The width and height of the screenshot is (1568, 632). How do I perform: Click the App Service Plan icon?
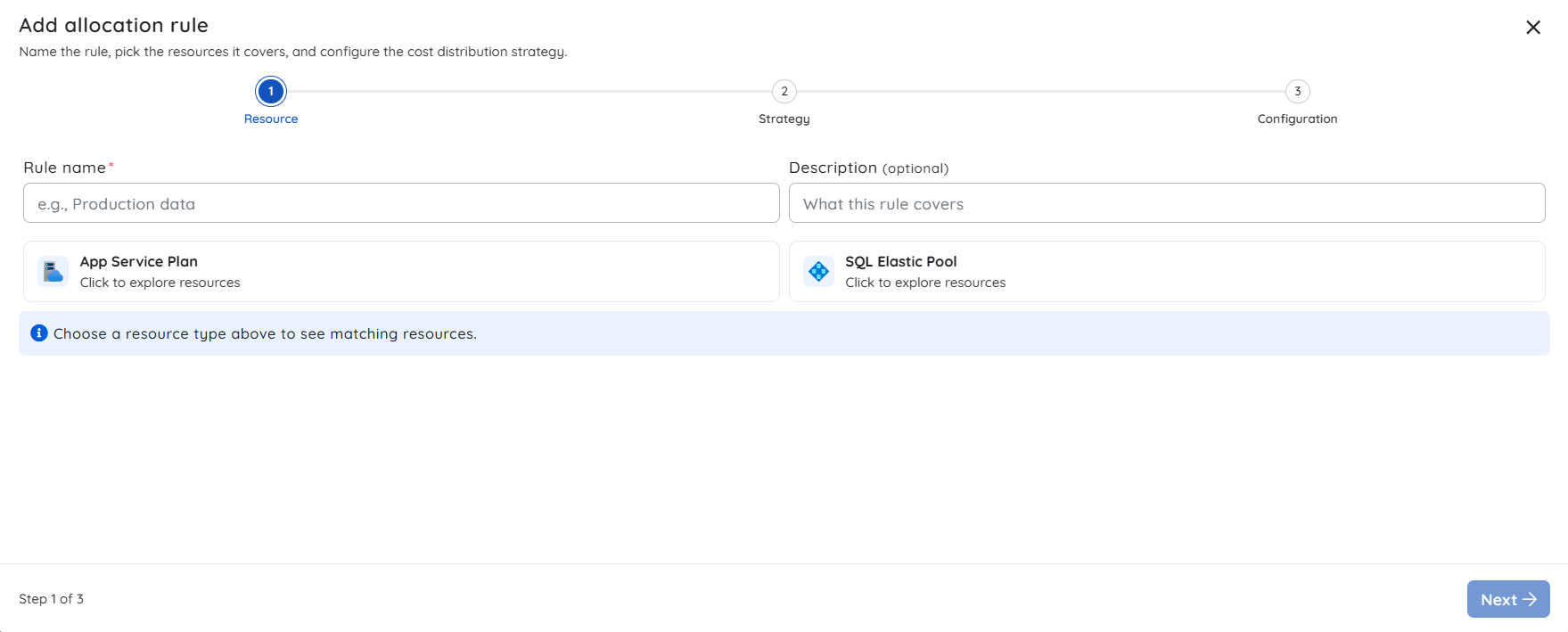pyautogui.click(x=53, y=271)
